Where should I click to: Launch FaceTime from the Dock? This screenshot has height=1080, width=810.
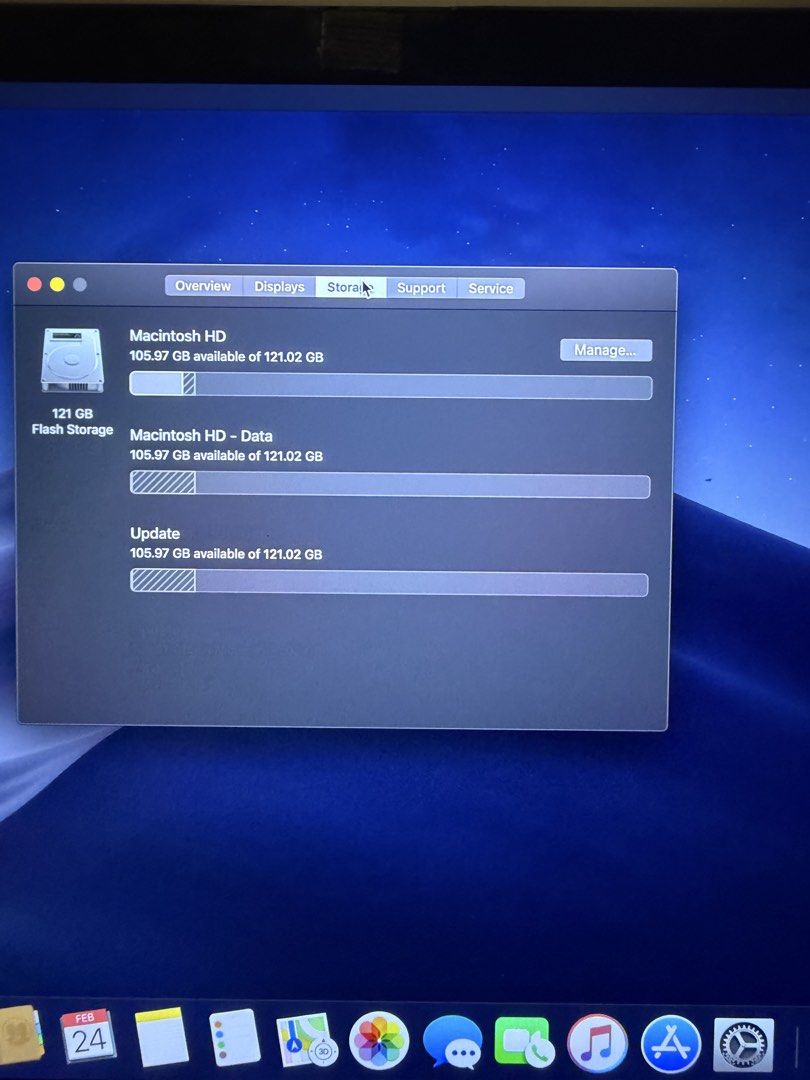pyautogui.click(x=525, y=1043)
